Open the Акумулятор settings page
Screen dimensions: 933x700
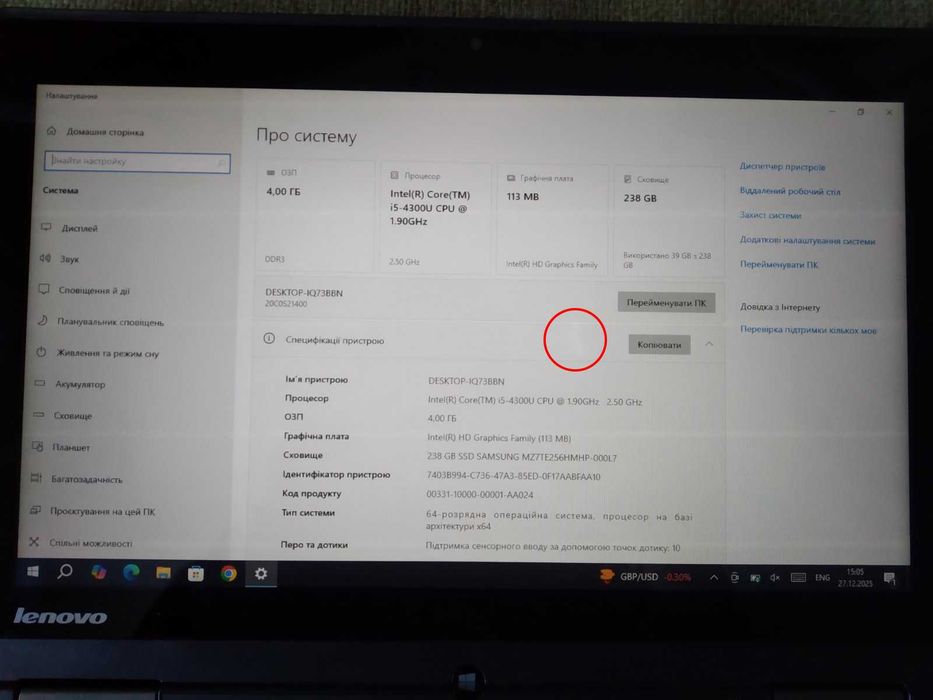70,385
